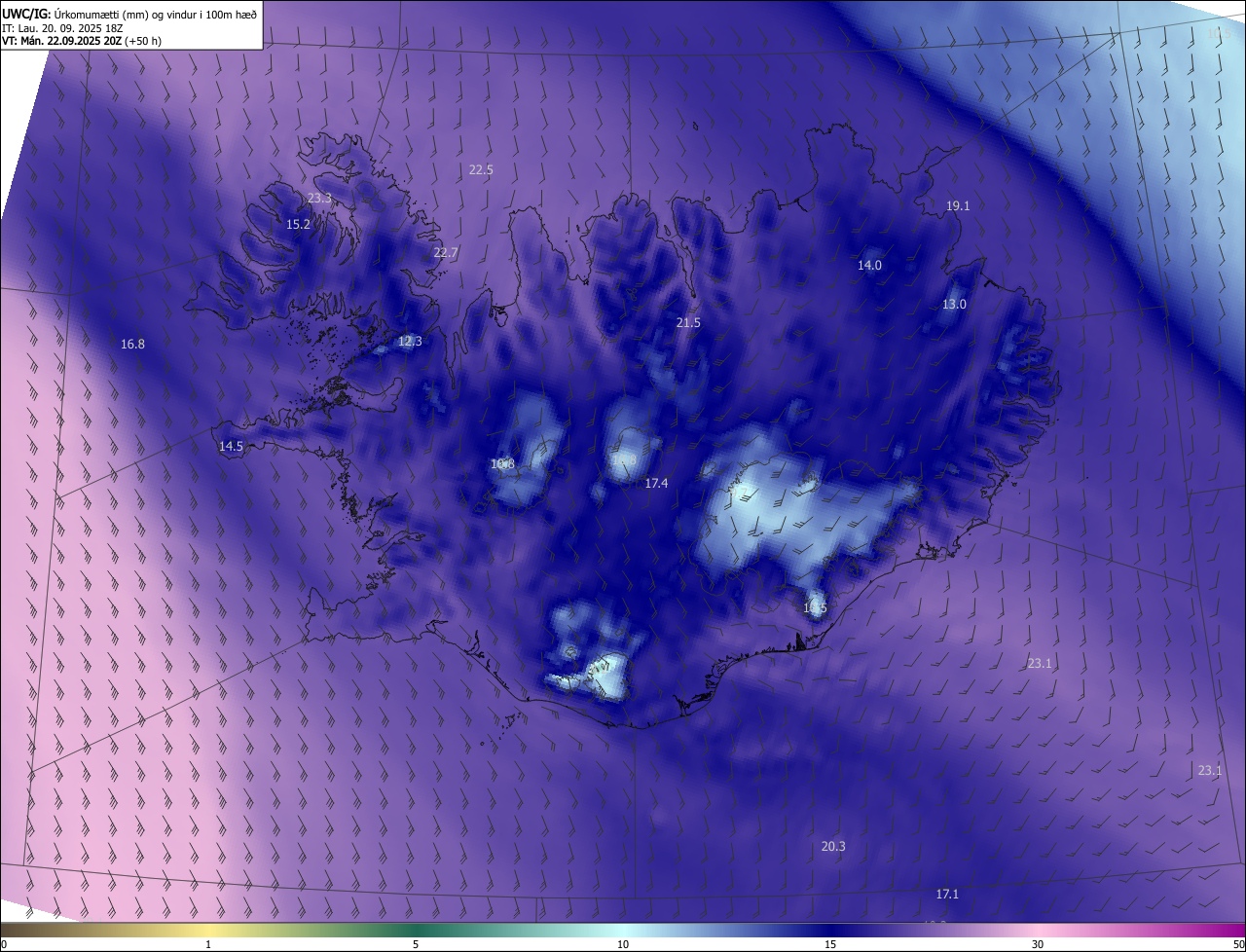The image size is (1246, 952).
Task: Click the title 'UWC/IG: Úrkomumætti (mm) og vindur'
Action: tap(129, 14)
